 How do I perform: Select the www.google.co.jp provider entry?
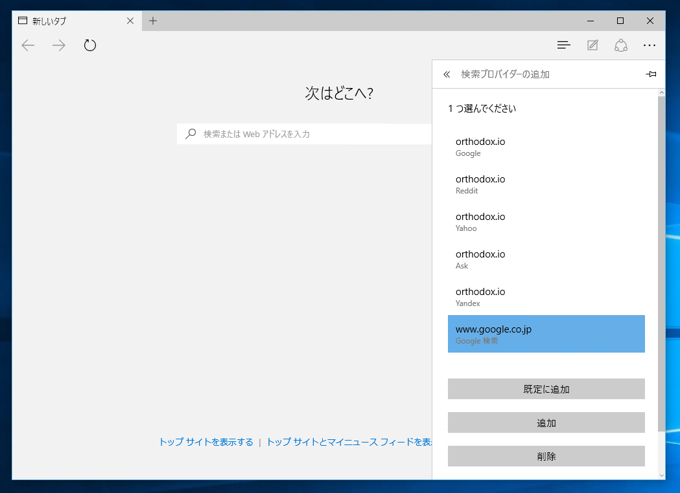546,334
